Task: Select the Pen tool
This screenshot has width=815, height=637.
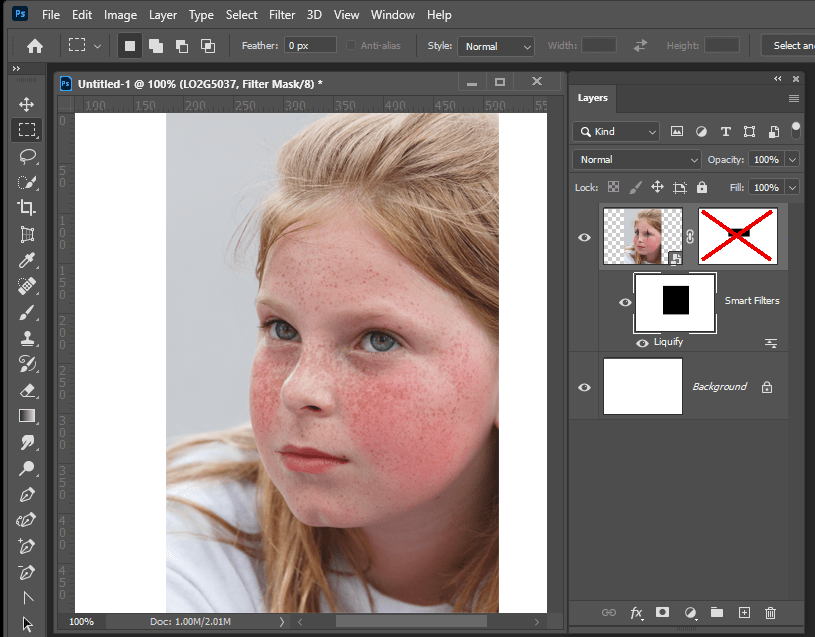Action: (x=26, y=494)
